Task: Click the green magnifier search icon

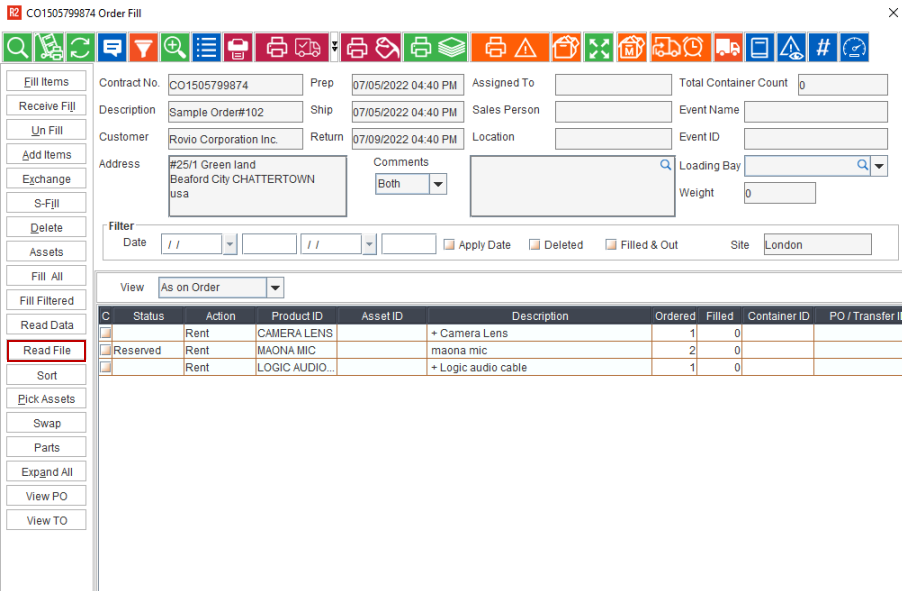Action: pos(18,47)
